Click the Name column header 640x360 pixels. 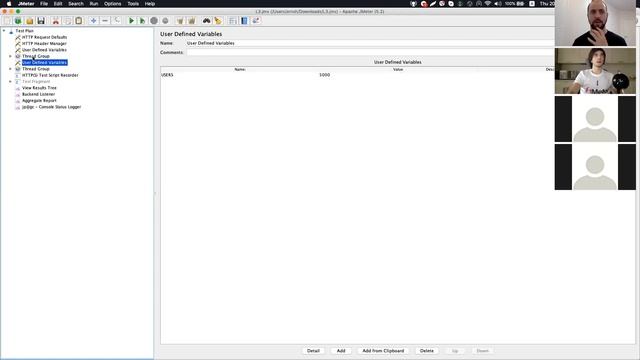[240, 69]
